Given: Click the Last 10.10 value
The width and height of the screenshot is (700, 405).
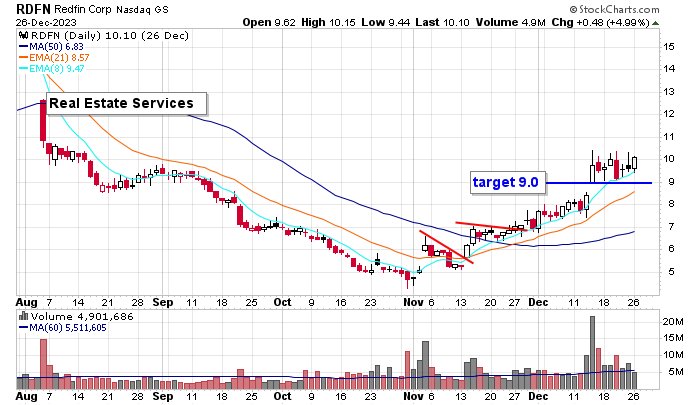Looking at the screenshot, I should [x=442, y=22].
